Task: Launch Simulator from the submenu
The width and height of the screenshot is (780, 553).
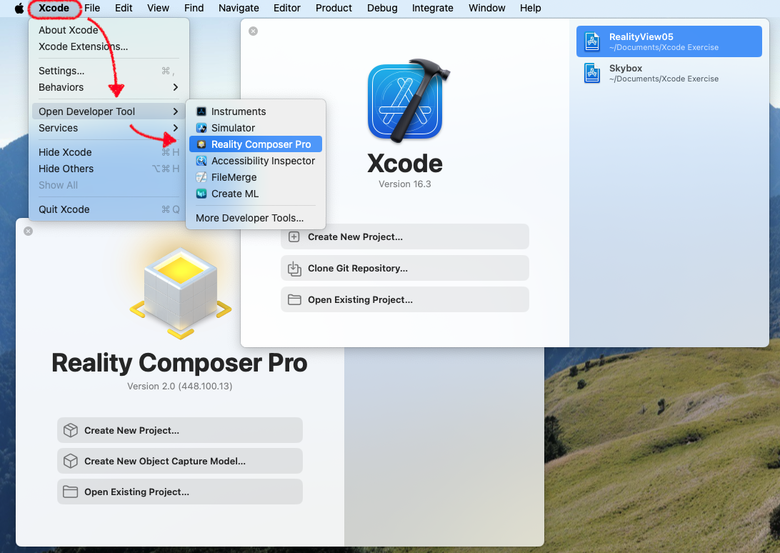Action: coord(256,128)
